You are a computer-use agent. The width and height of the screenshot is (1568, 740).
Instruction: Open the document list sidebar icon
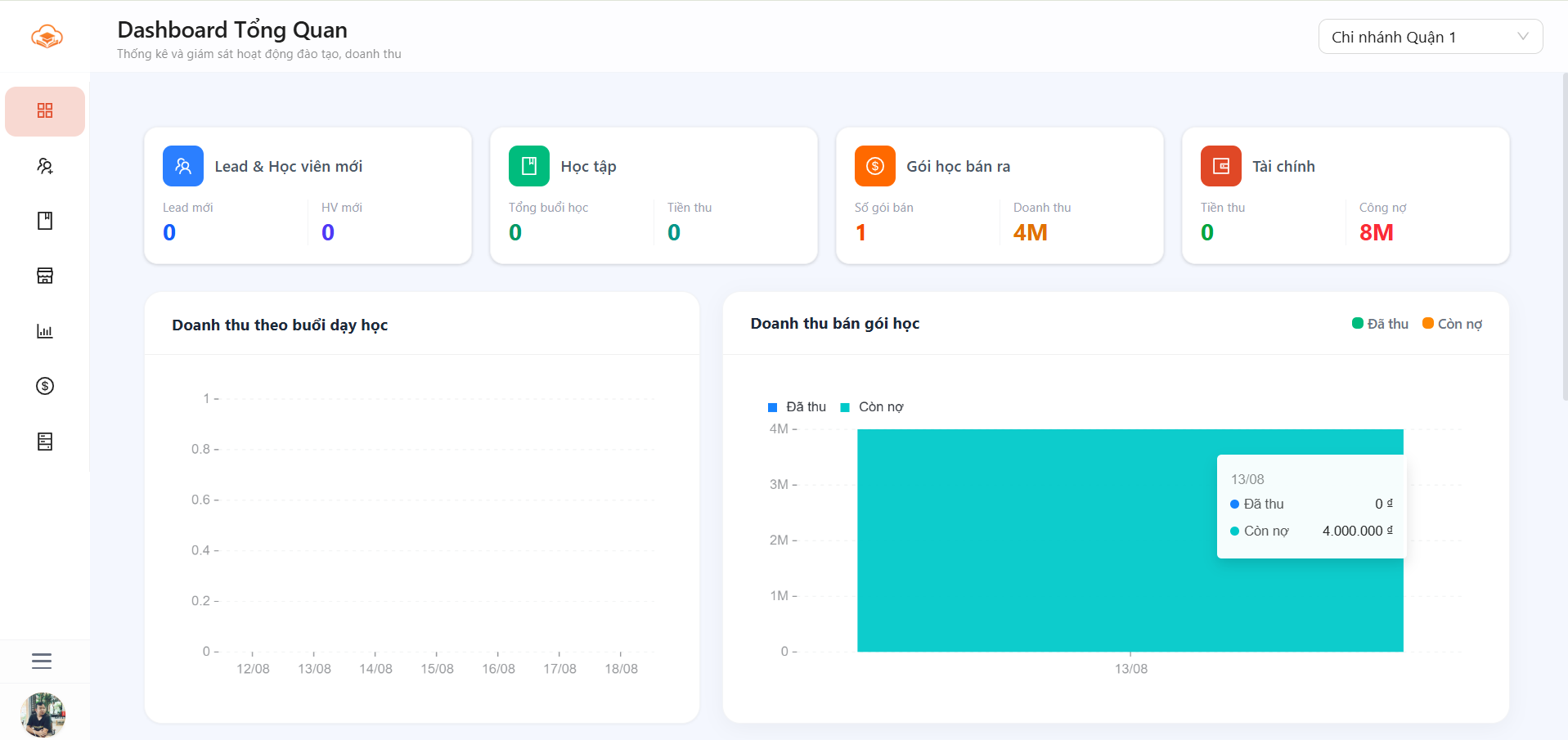pos(45,442)
